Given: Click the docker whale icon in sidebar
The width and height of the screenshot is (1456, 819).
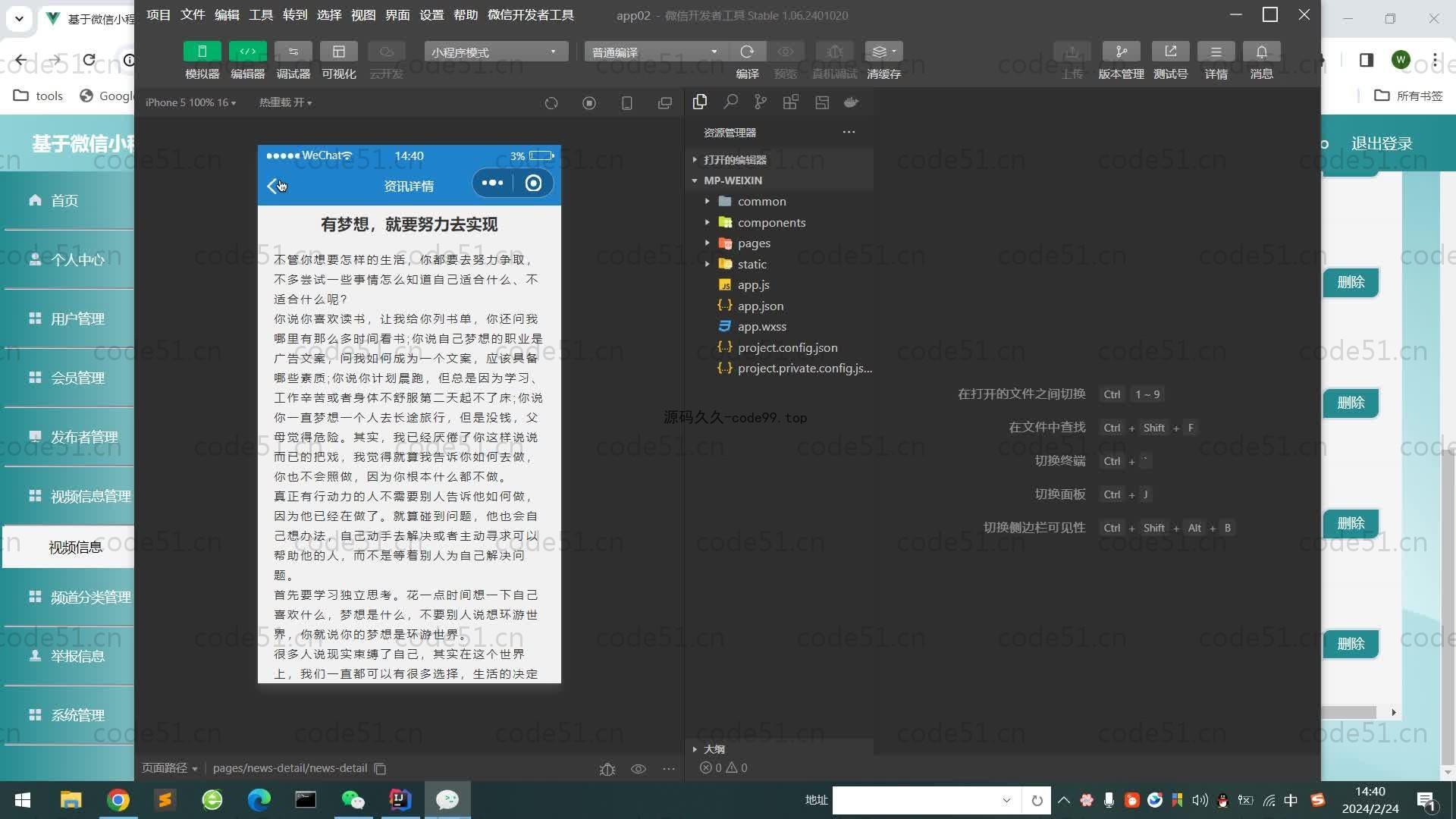Looking at the screenshot, I should point(852,102).
